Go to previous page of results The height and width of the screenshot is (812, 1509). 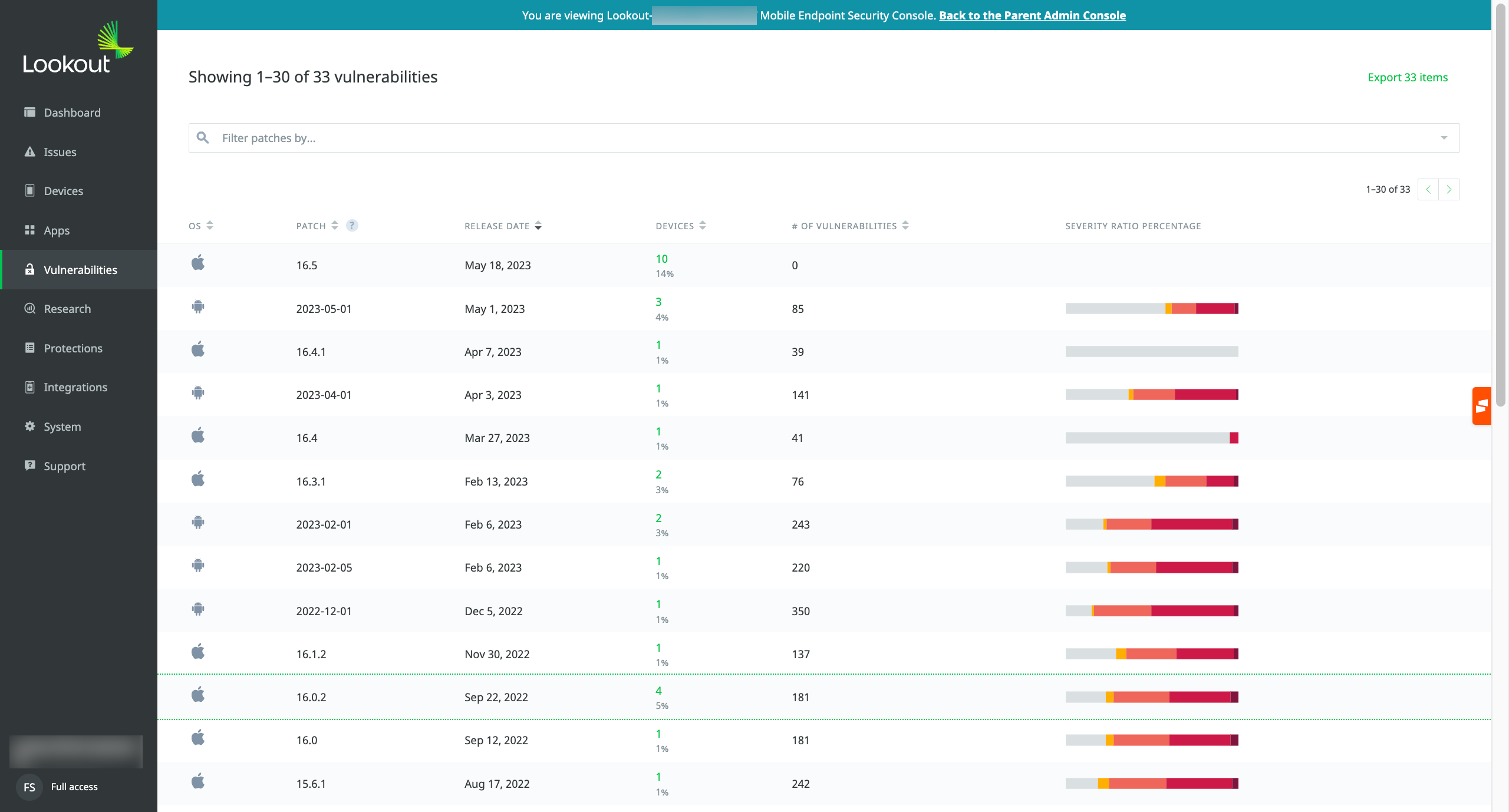1428,190
